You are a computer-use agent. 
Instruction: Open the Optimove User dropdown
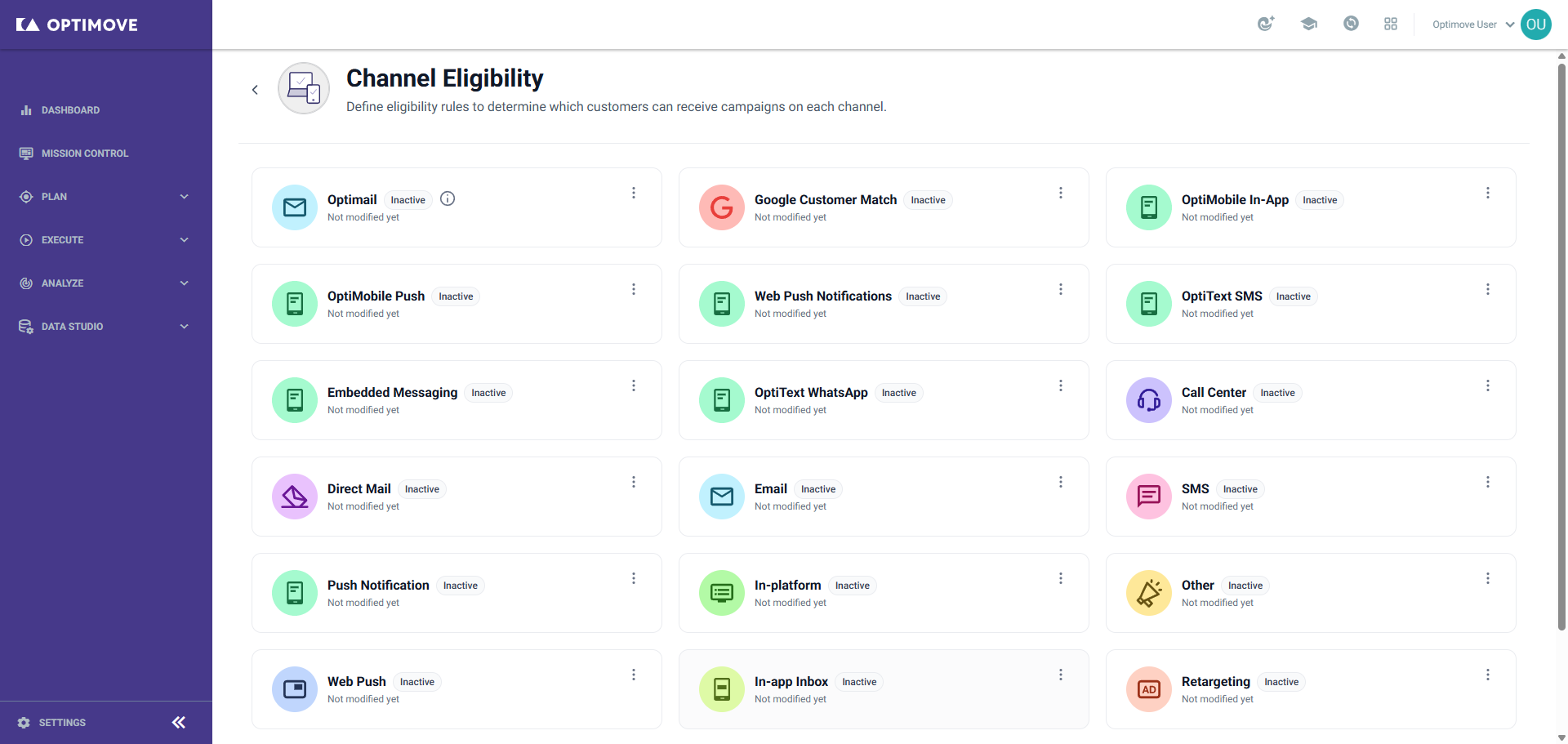(1473, 25)
